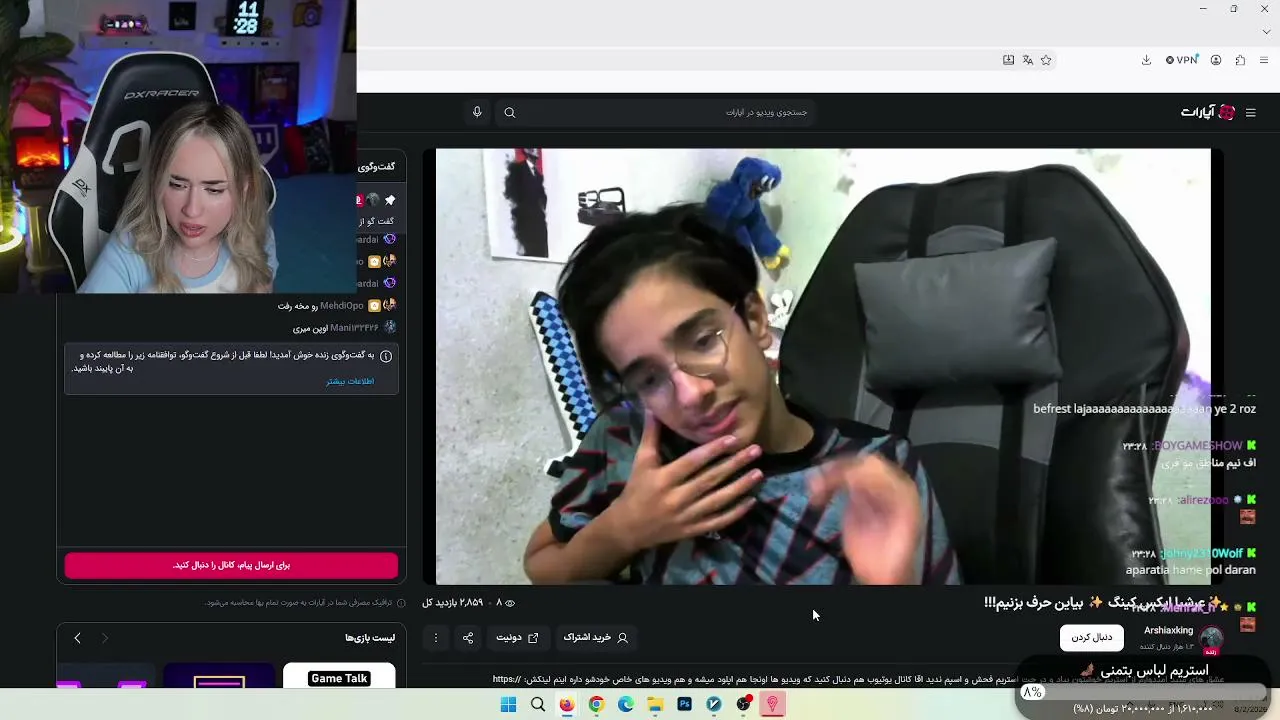1280x720 pixels.
Task: Click the لیست بازی‌ها games list heading
Action: coord(370,638)
